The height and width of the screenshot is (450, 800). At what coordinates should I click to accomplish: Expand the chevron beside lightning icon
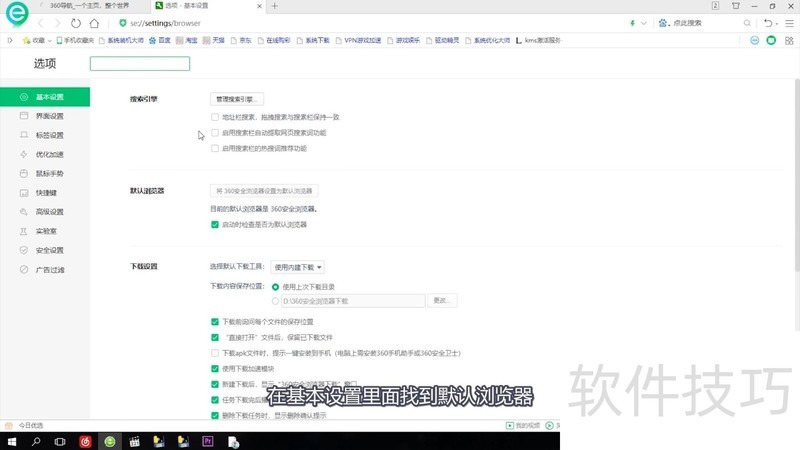(x=644, y=23)
